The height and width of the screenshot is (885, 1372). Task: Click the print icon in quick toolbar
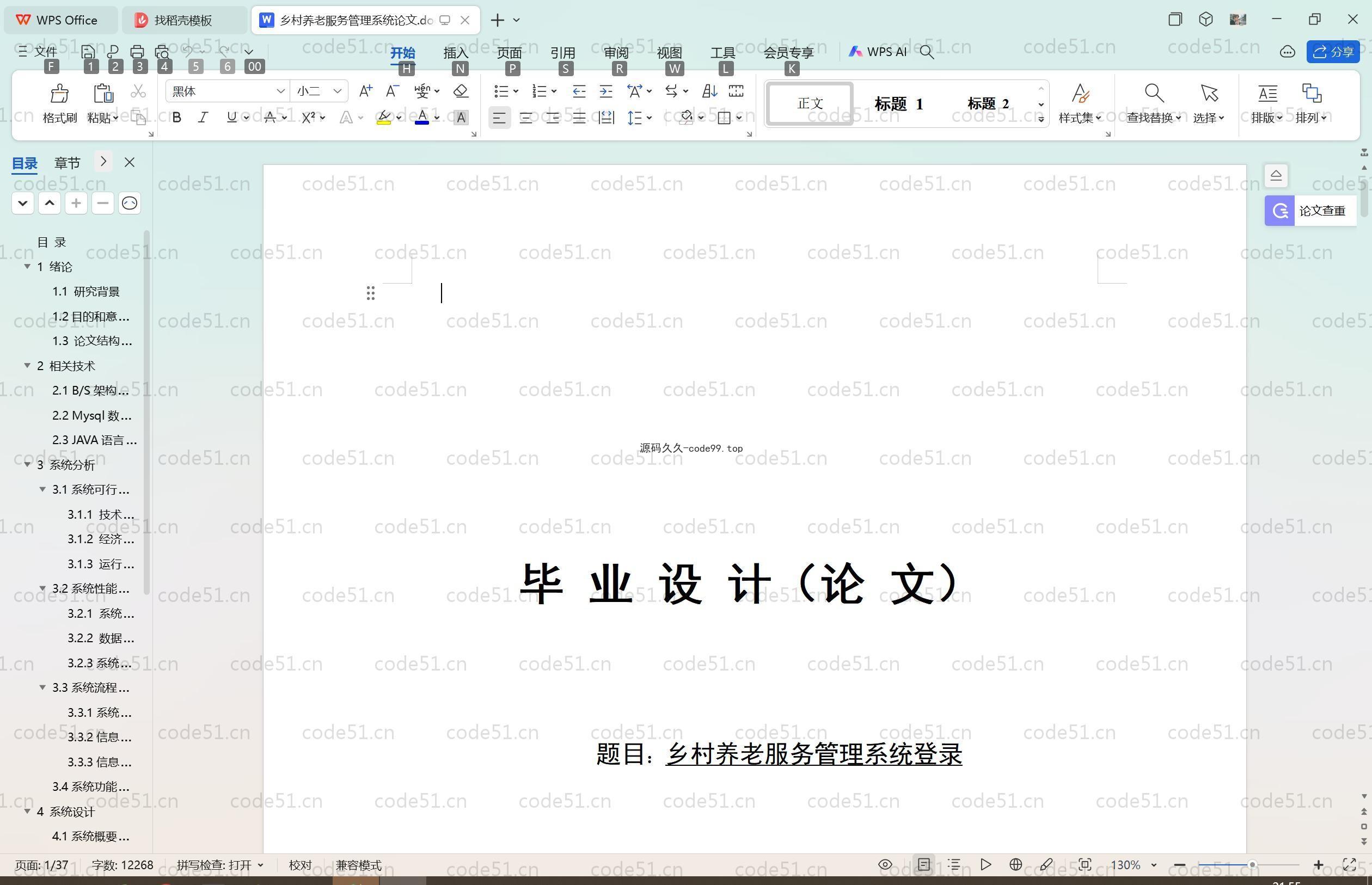pyautogui.click(x=137, y=52)
